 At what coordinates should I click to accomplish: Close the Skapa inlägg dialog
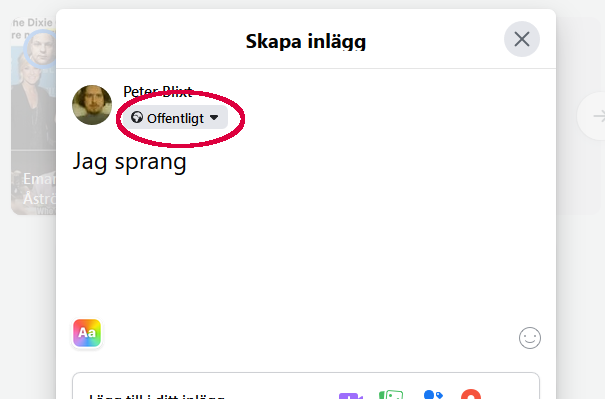pos(522,39)
